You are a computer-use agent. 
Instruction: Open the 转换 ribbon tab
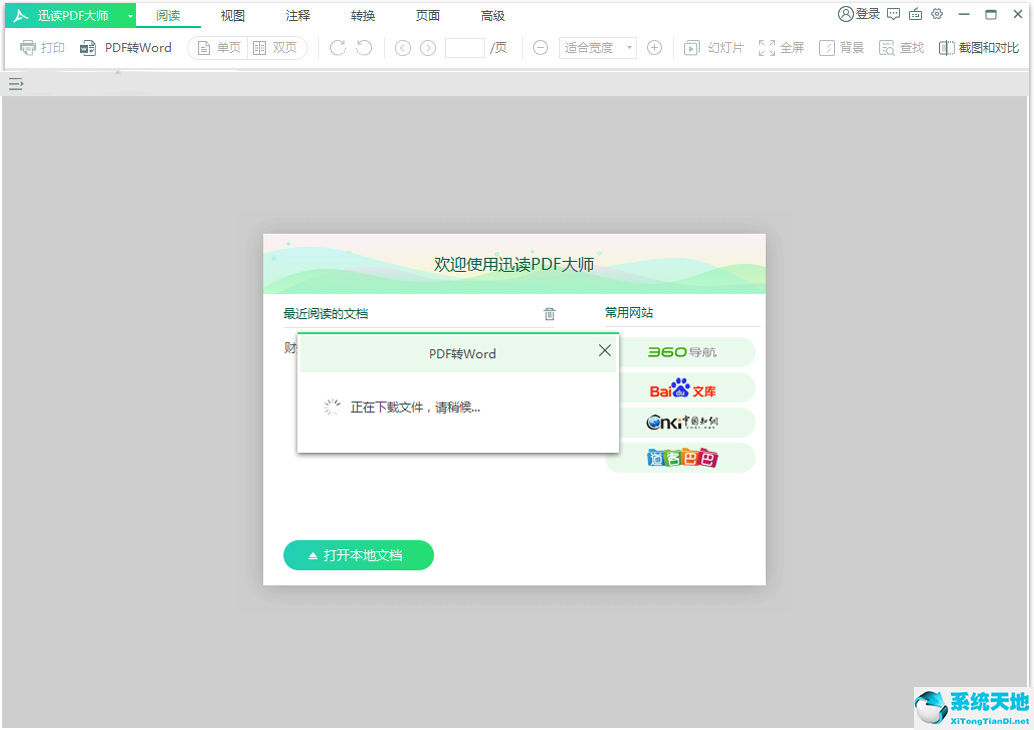[x=362, y=15]
